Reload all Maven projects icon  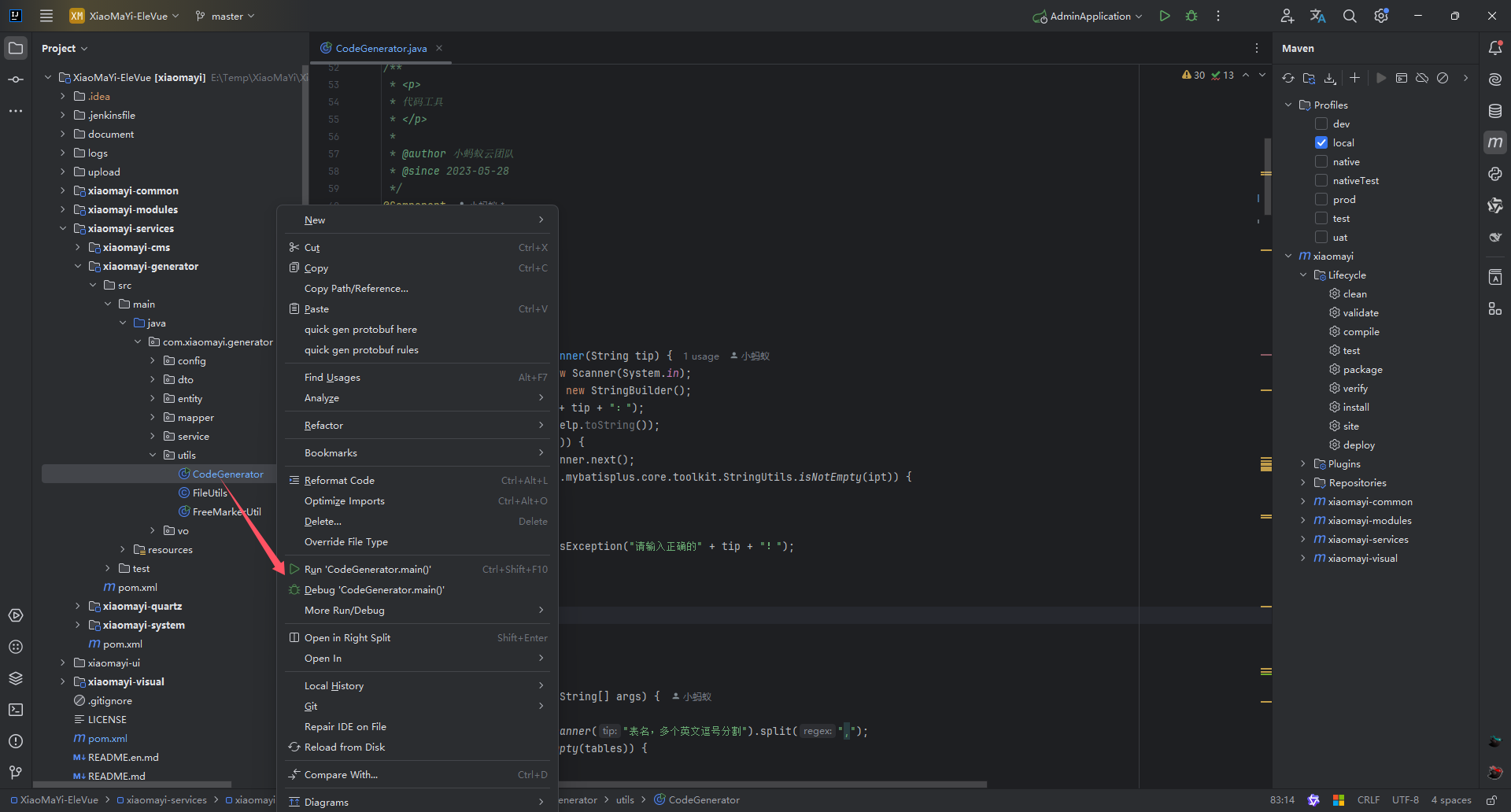coord(1287,78)
